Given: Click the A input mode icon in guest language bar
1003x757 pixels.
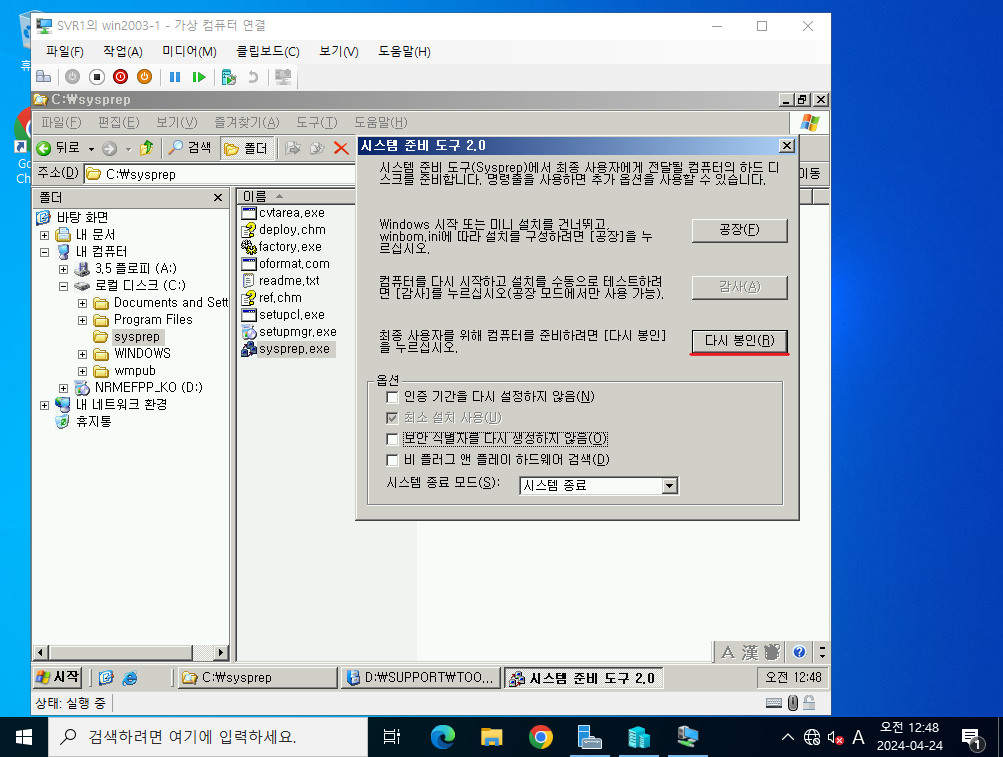Looking at the screenshot, I should click(x=727, y=652).
